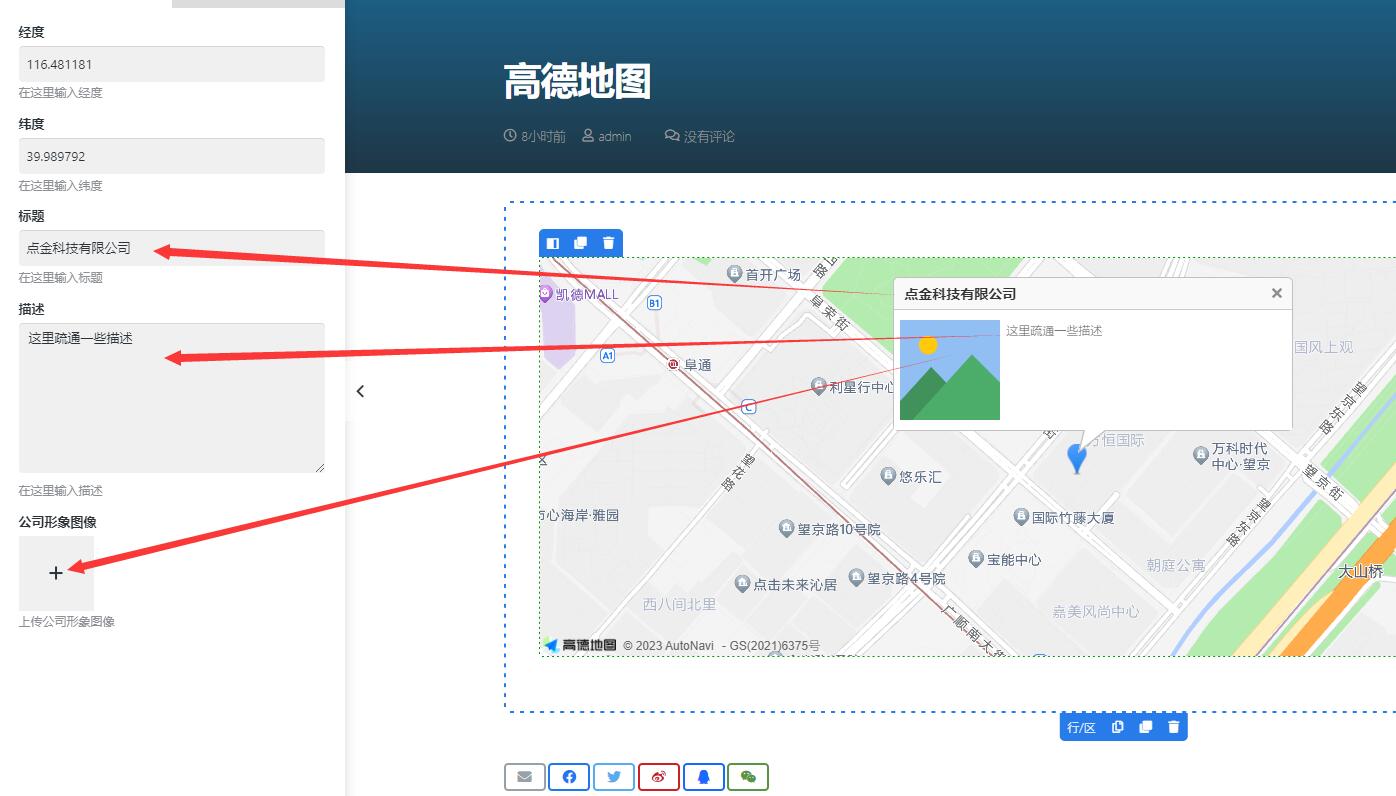The image size is (1396, 796).
Task: Share the post to WeChat
Action: [x=748, y=777]
